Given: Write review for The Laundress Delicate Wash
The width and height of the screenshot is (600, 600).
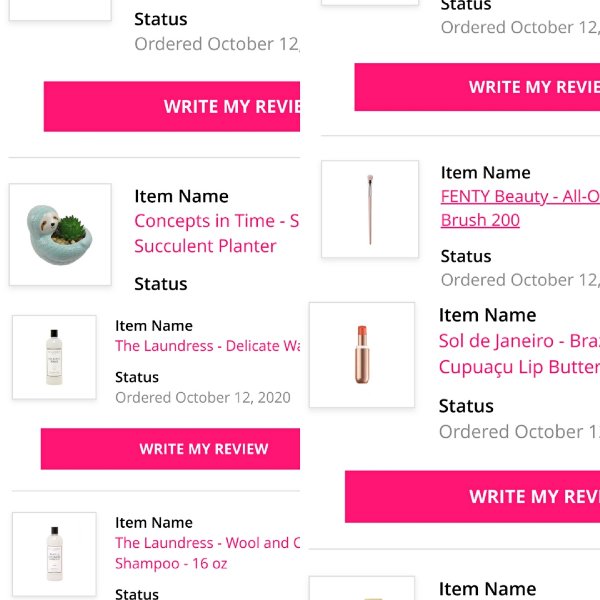Looking at the screenshot, I should click(x=170, y=448).
